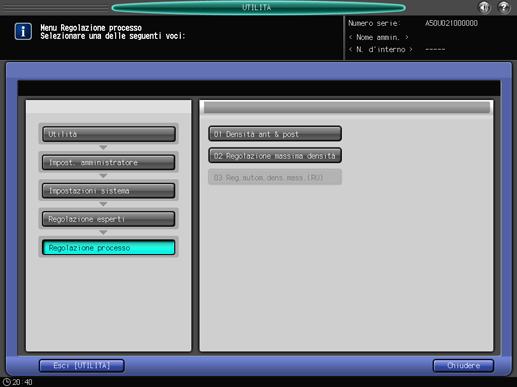
Task: Click the blue information icon
Action: pos(23,32)
